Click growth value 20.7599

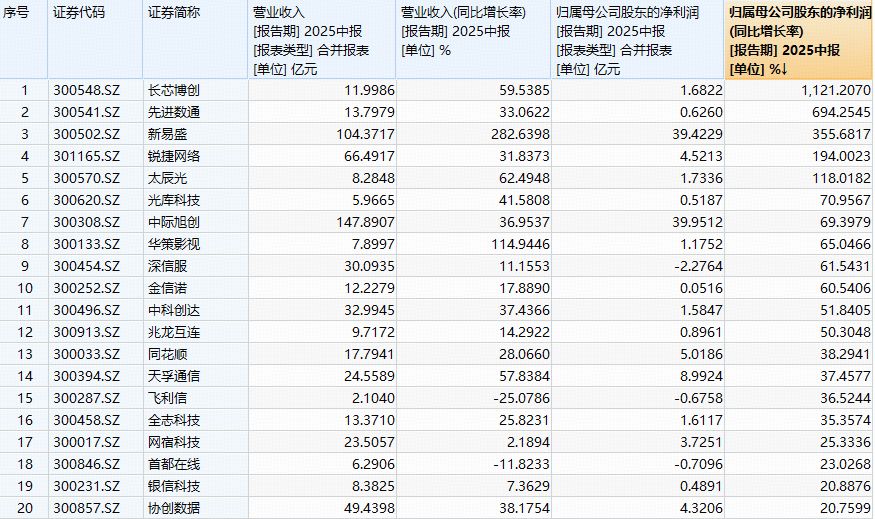(845, 508)
